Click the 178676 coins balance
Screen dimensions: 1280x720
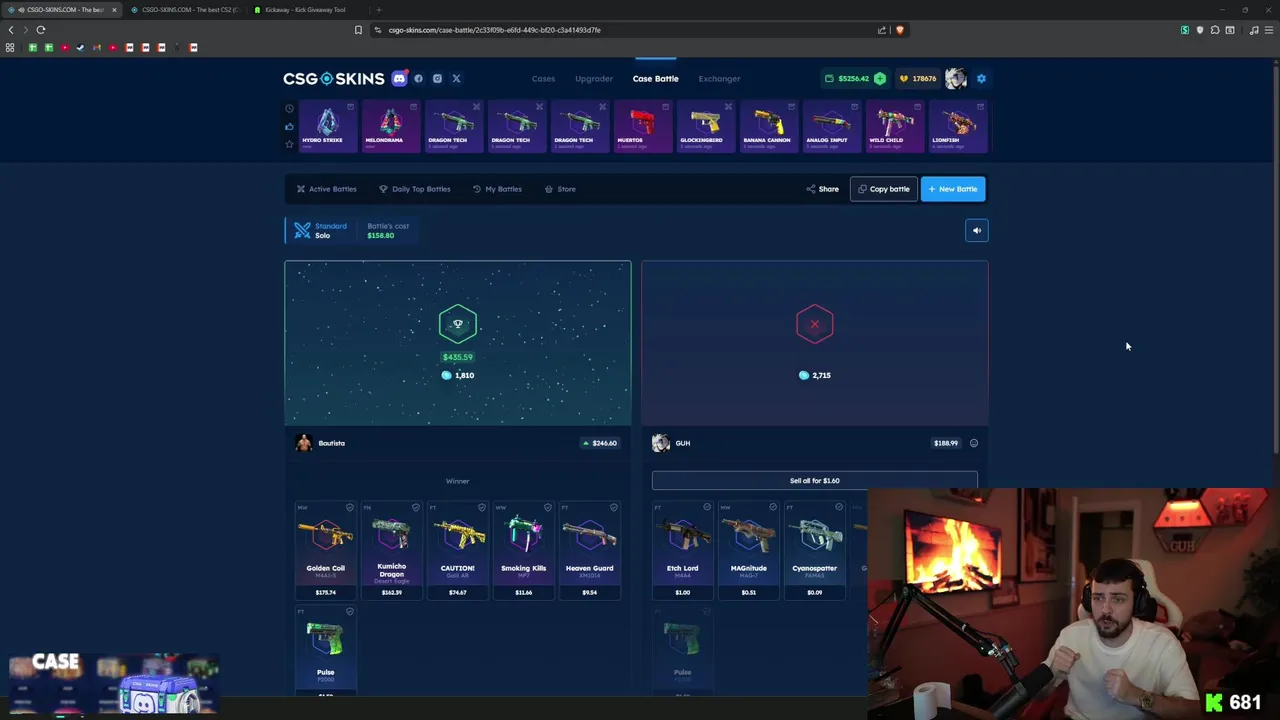point(918,78)
